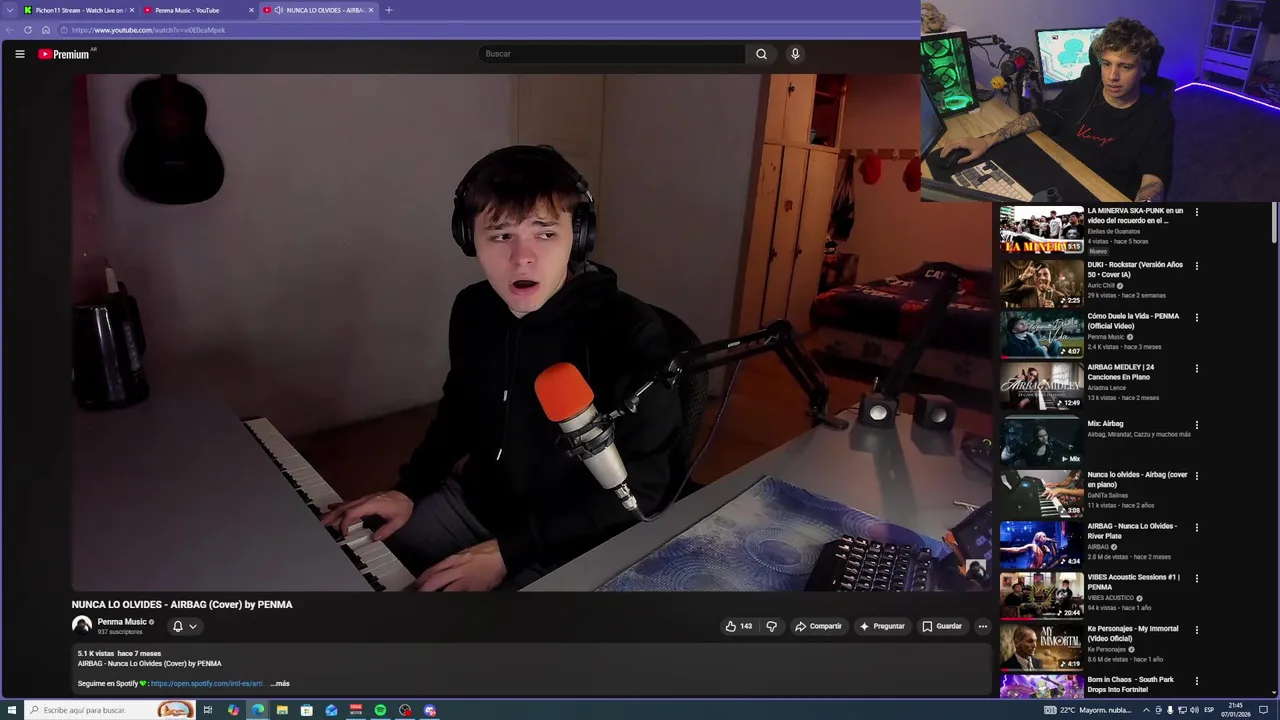
Task: Click the search magnifier button
Action: point(761,54)
